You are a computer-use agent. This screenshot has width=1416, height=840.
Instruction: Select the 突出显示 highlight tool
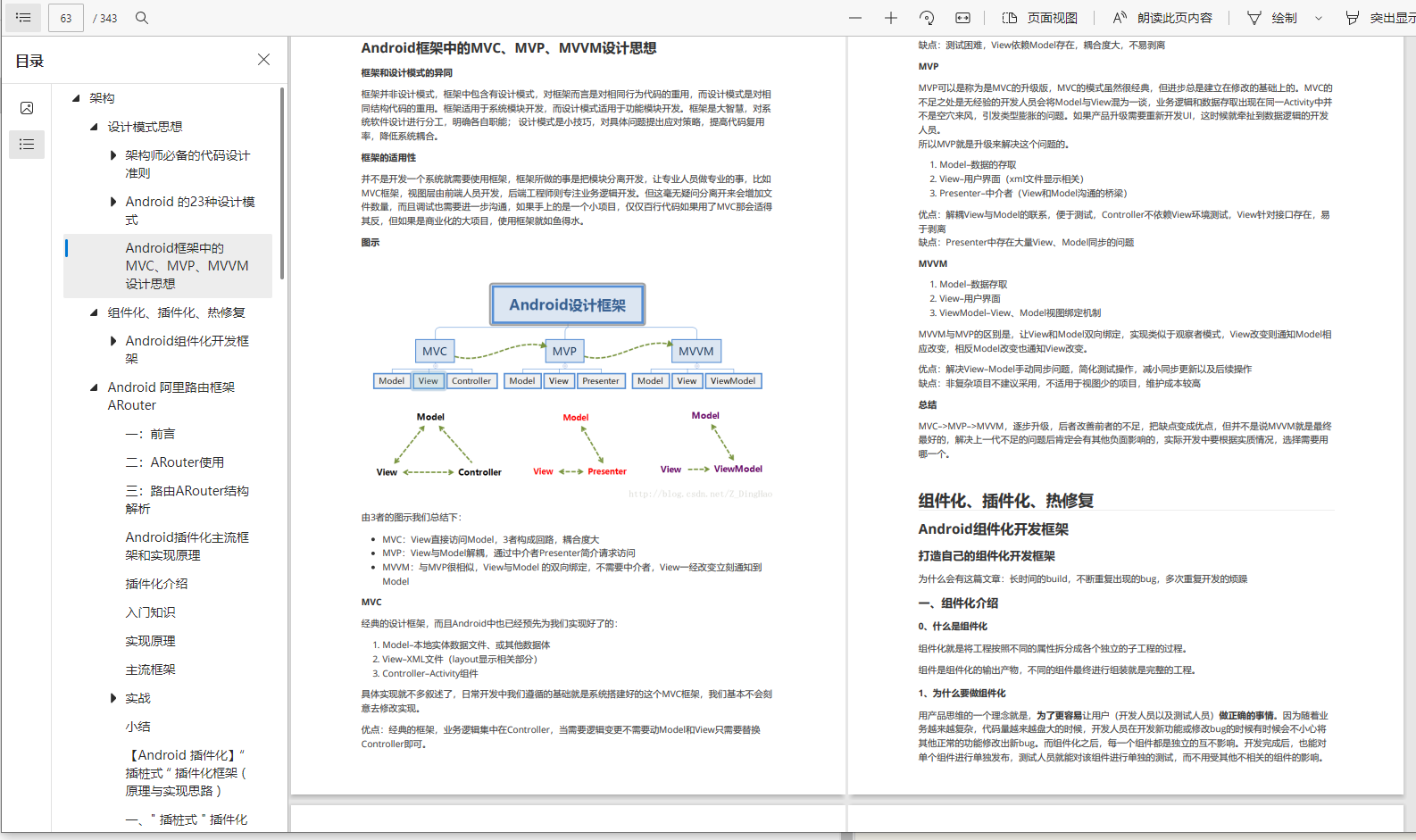[x=1379, y=18]
